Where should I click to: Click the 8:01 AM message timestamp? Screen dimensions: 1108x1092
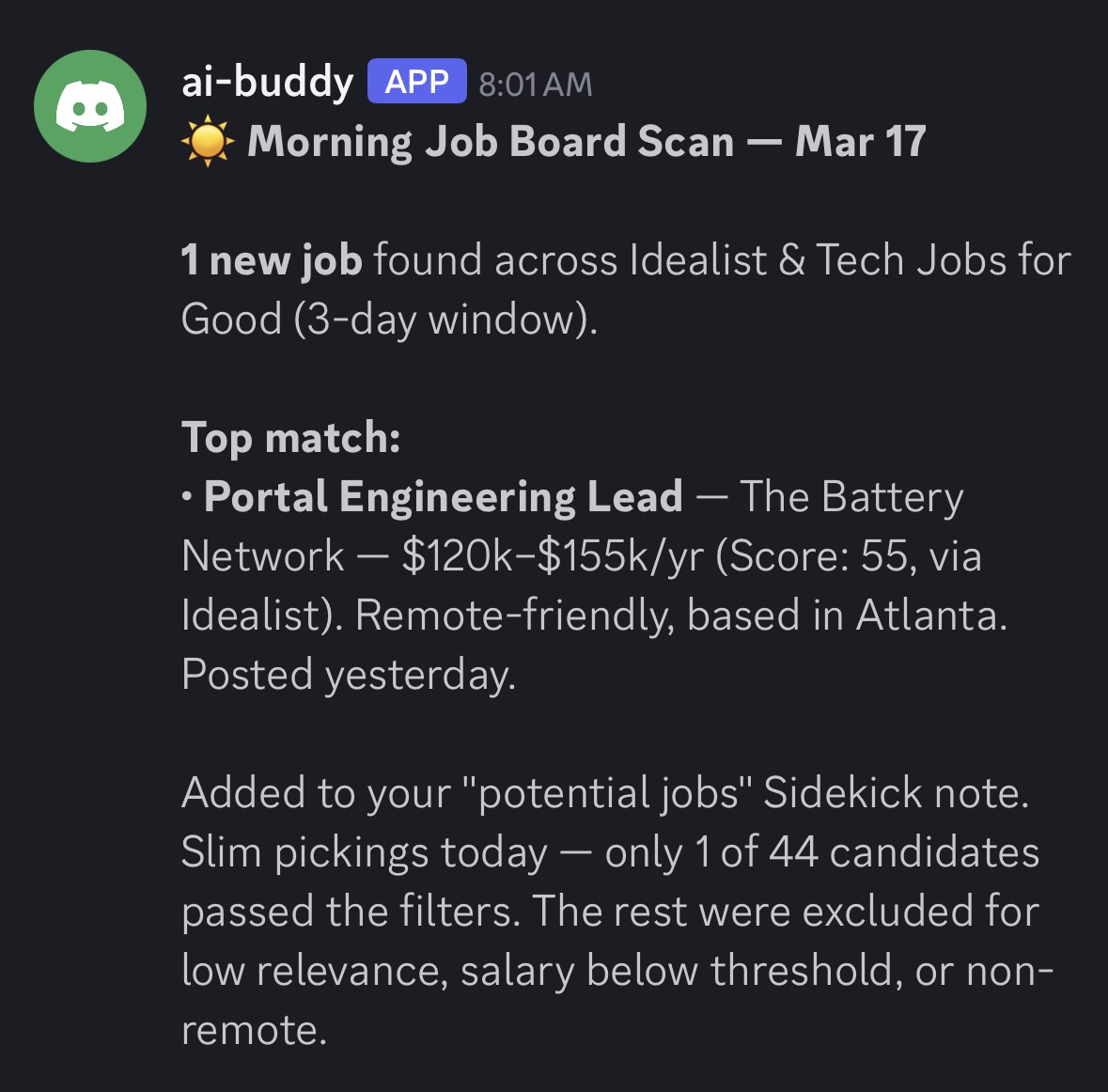click(x=536, y=85)
